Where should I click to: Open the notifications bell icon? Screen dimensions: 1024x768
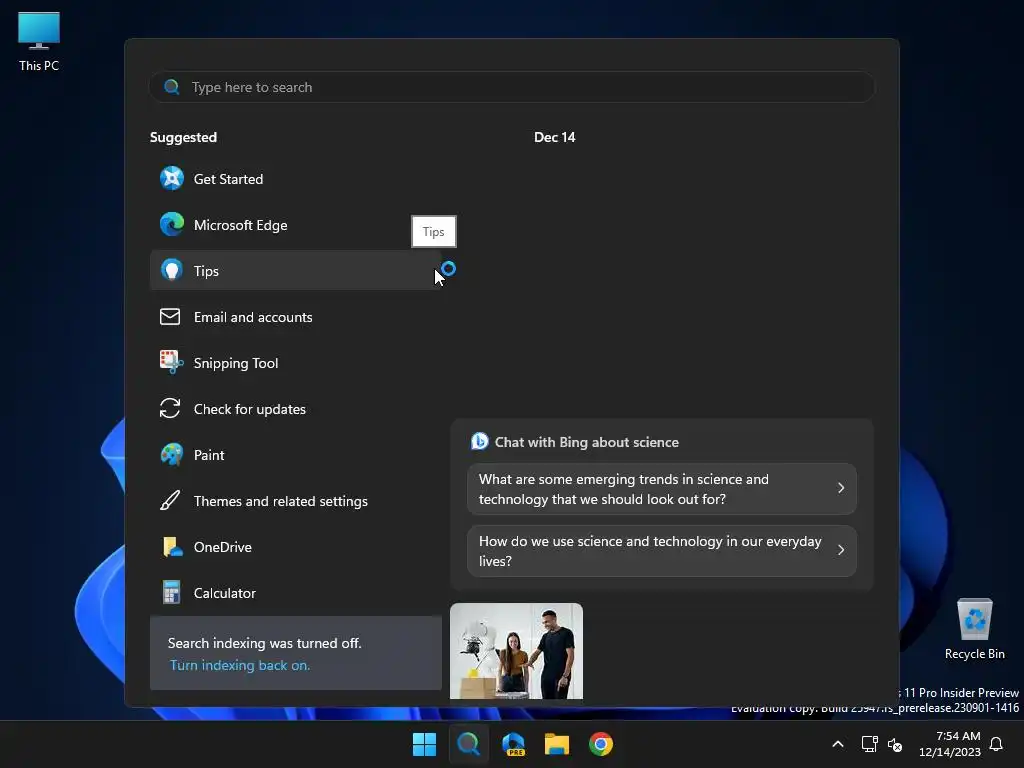[996, 744]
